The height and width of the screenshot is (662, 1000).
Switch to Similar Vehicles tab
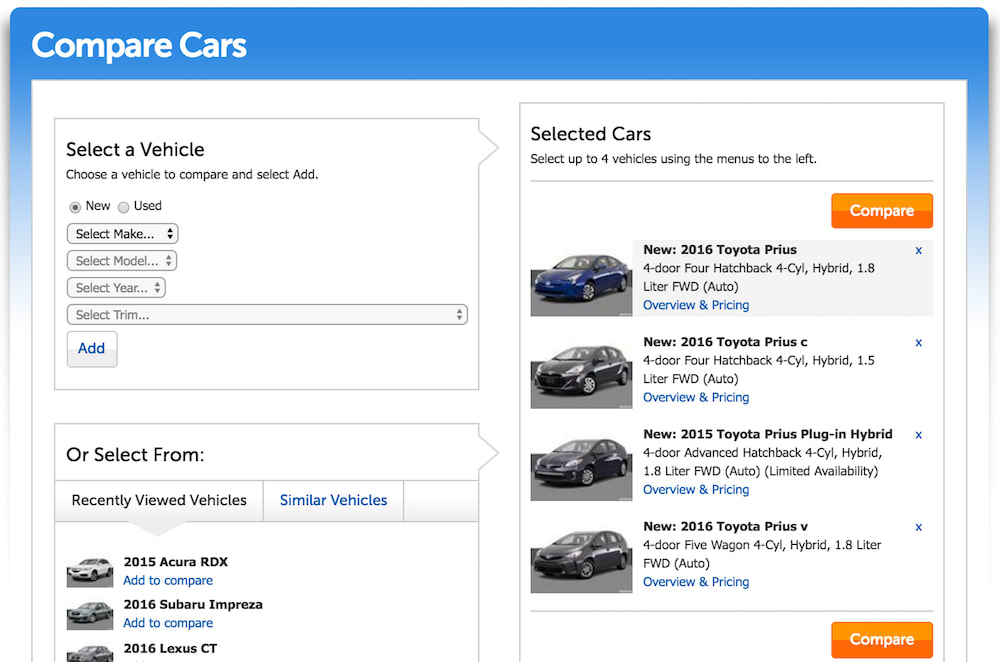pos(334,501)
